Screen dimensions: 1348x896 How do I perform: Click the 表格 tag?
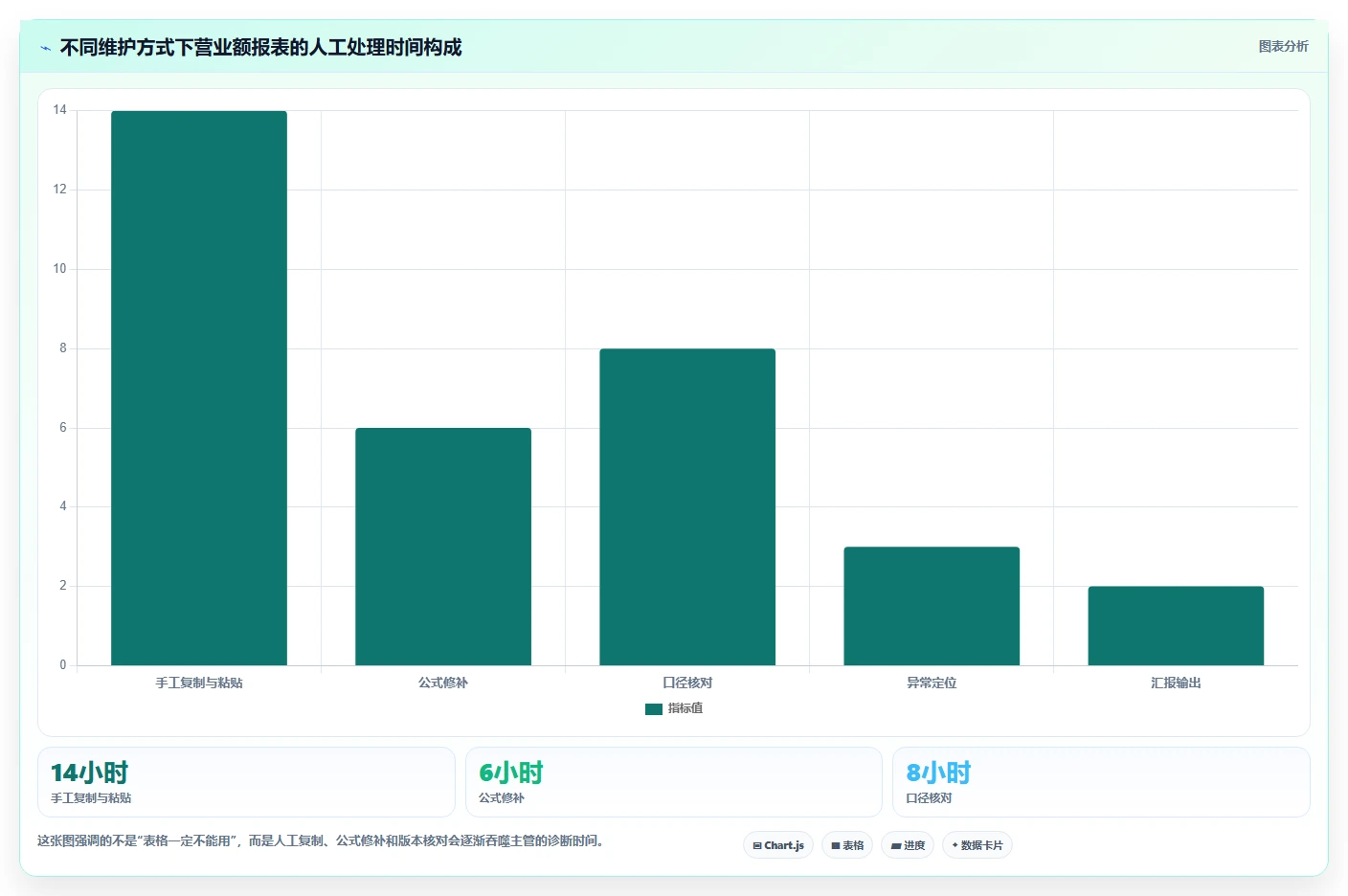pyautogui.click(x=847, y=845)
